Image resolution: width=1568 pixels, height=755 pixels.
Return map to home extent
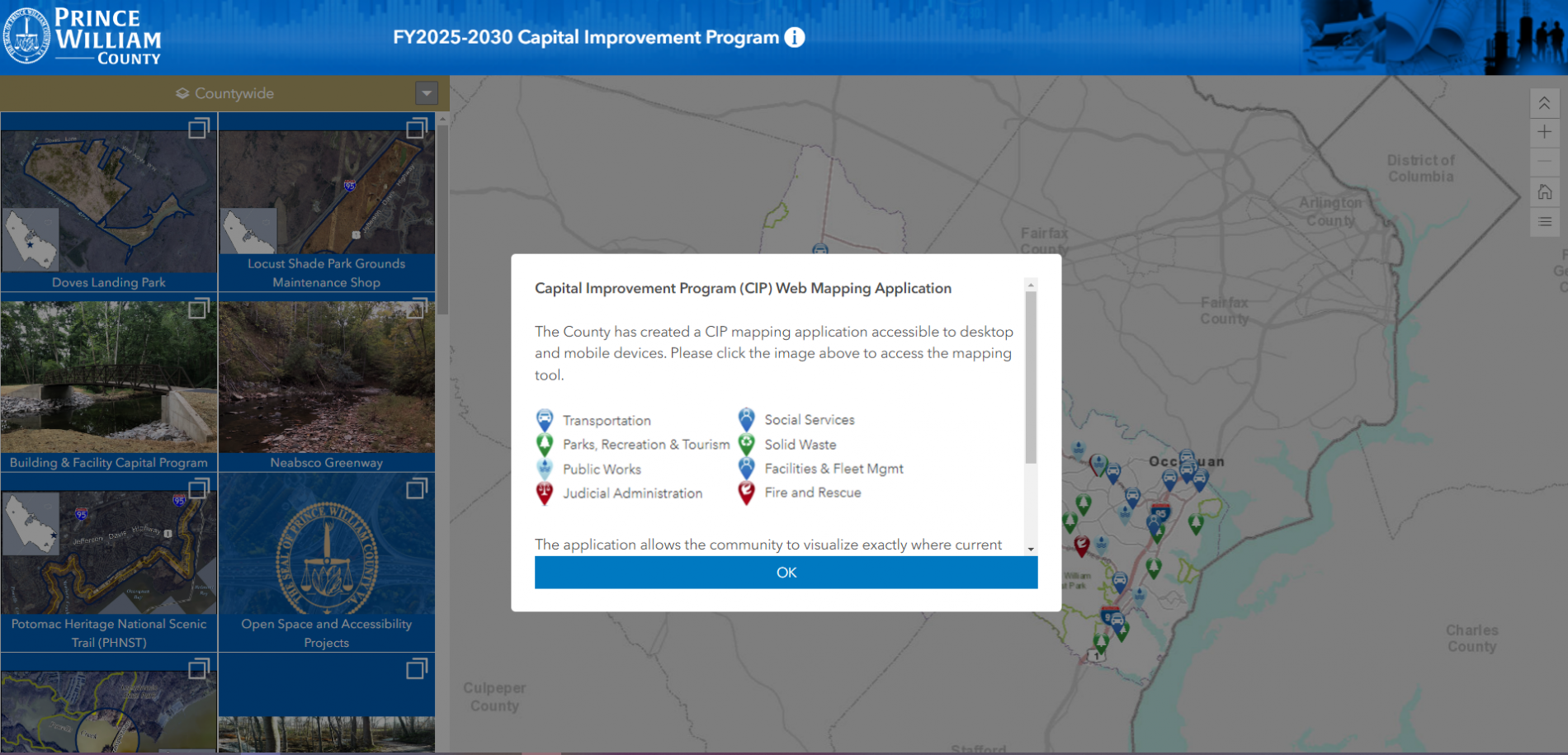pos(1544,191)
